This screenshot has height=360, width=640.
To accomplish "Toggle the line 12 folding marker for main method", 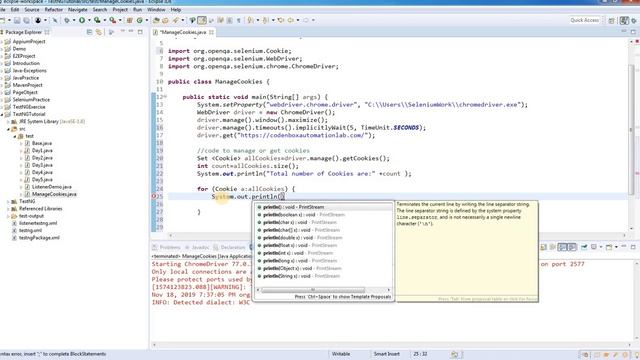I will click(x=165, y=96).
